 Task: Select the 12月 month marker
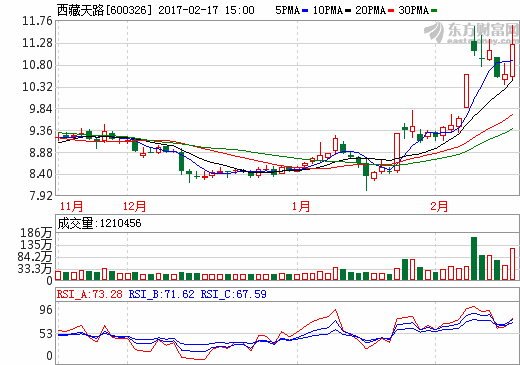(134, 206)
